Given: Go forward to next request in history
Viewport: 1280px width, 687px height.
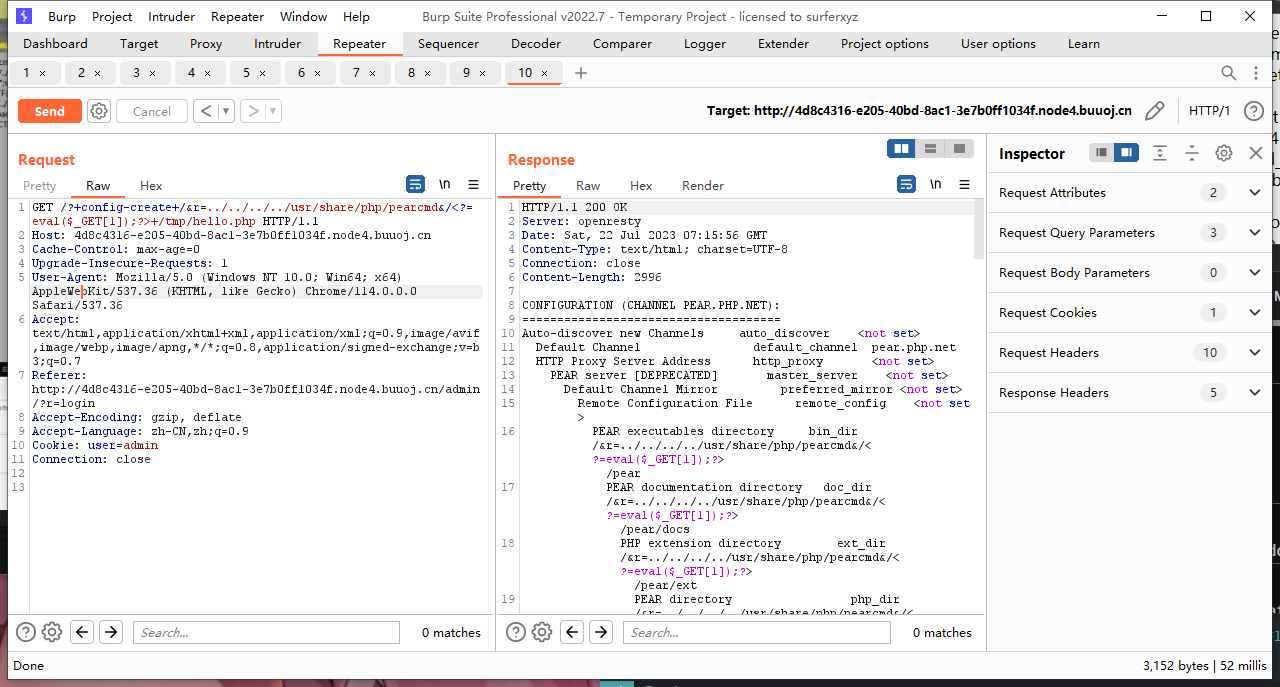Looking at the screenshot, I should pyautogui.click(x=253, y=111).
